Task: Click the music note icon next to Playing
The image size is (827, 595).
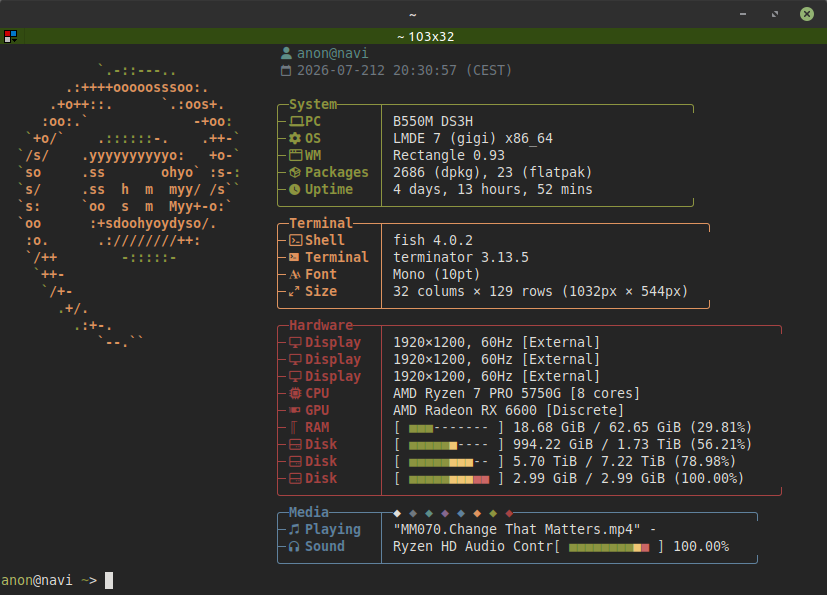Action: (x=294, y=529)
